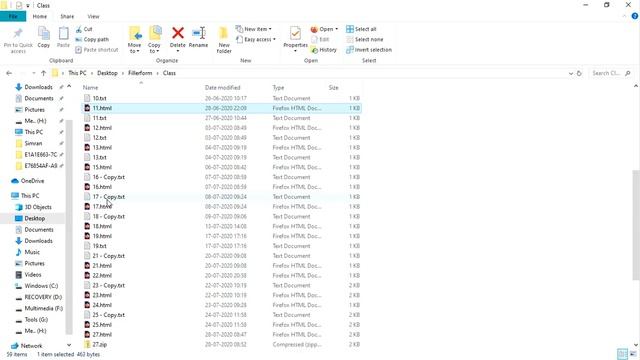
Task: Select the 27.zip compressed file icon
Action: pos(87,344)
